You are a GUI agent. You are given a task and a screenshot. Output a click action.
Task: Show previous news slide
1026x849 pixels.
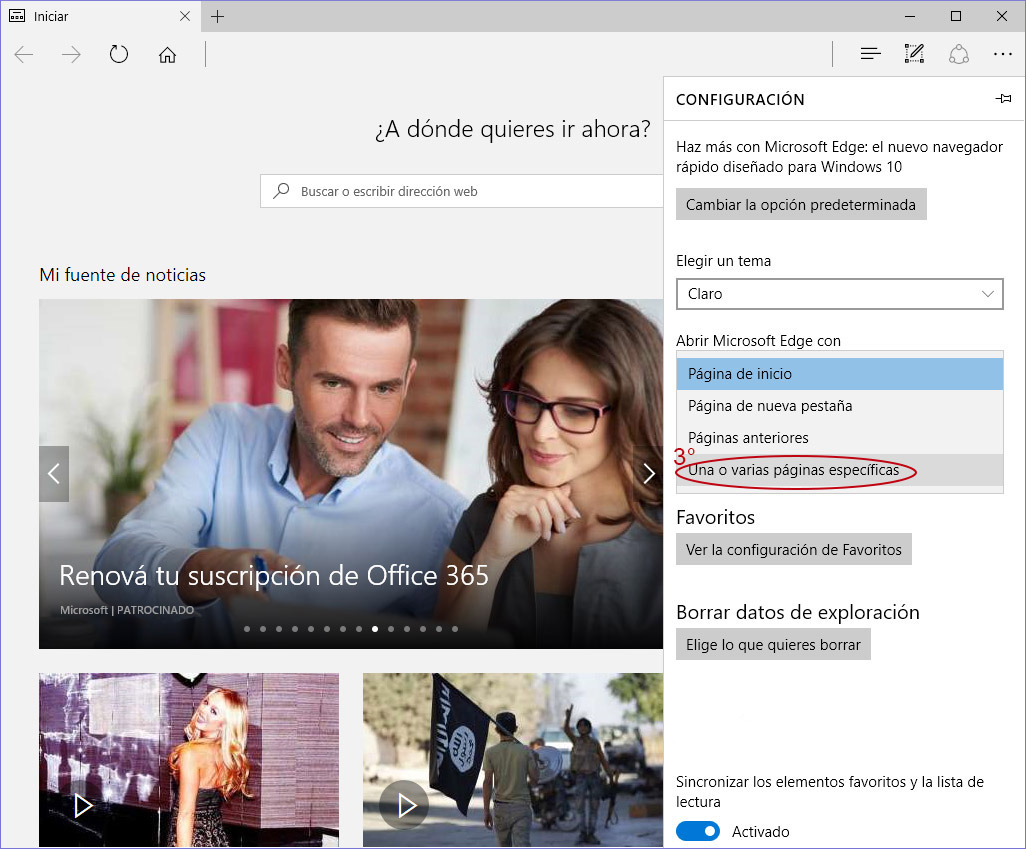tap(54, 474)
